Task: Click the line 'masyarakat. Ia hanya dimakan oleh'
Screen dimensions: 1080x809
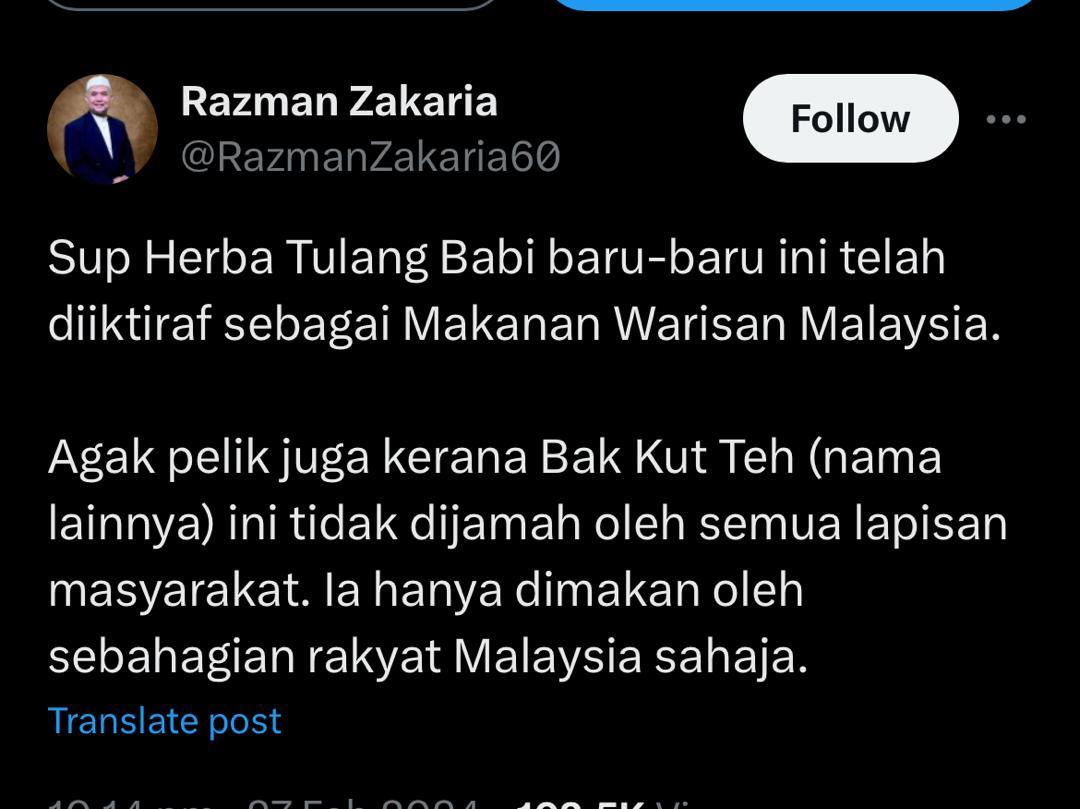Action: click(x=426, y=591)
